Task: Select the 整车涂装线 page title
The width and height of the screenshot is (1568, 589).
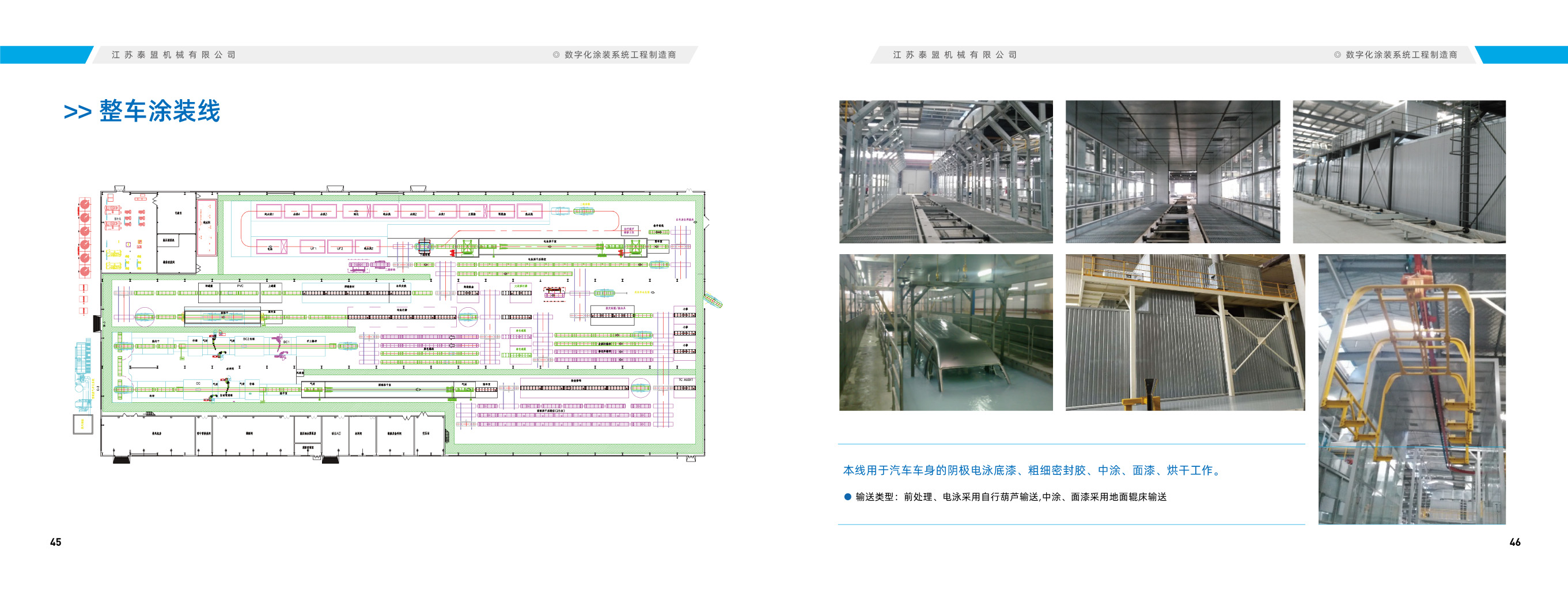Action: pyautogui.click(x=160, y=111)
